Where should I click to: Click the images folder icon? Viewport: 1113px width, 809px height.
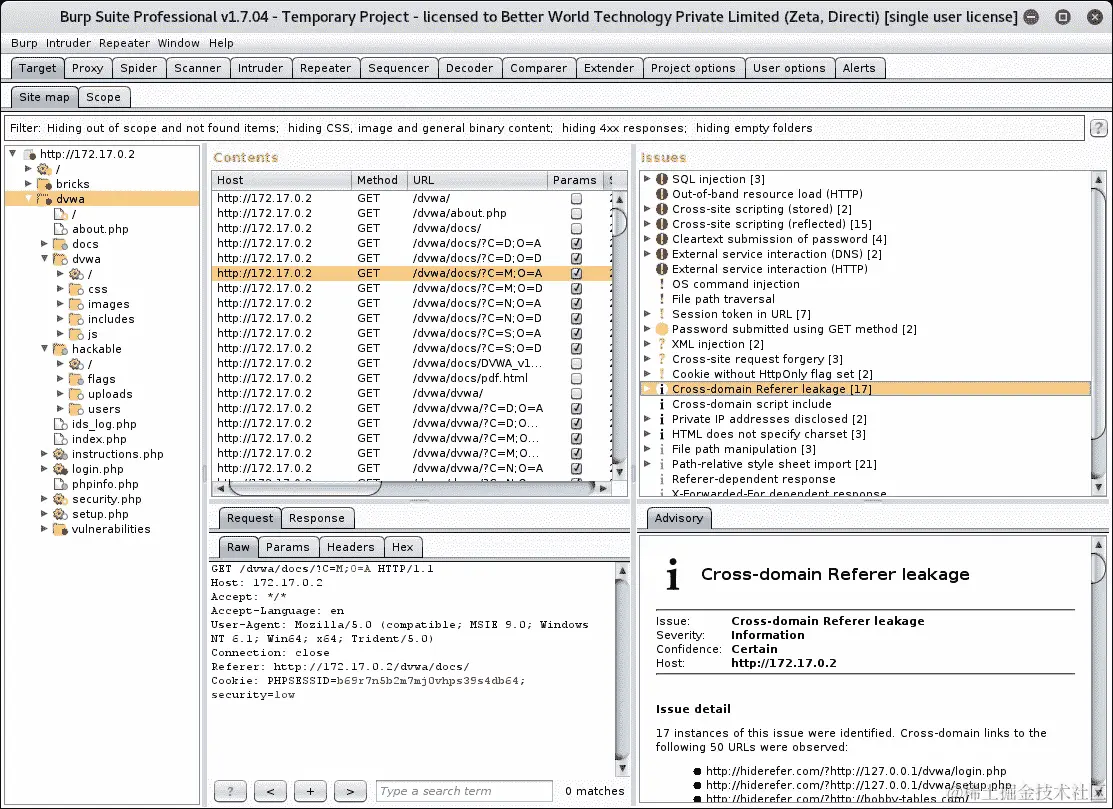76,304
